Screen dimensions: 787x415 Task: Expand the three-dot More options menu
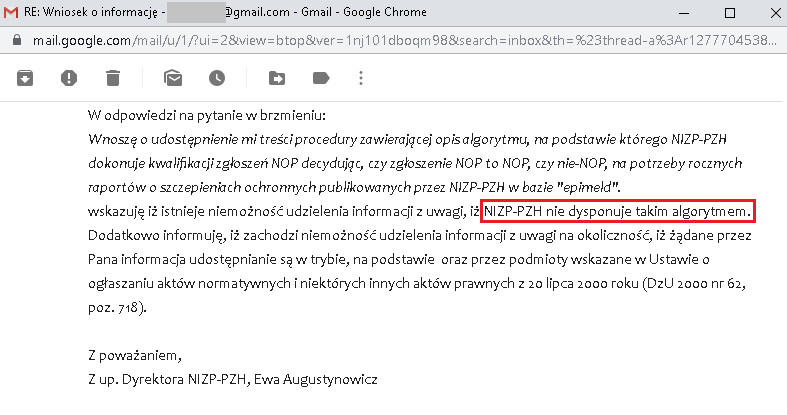361,78
